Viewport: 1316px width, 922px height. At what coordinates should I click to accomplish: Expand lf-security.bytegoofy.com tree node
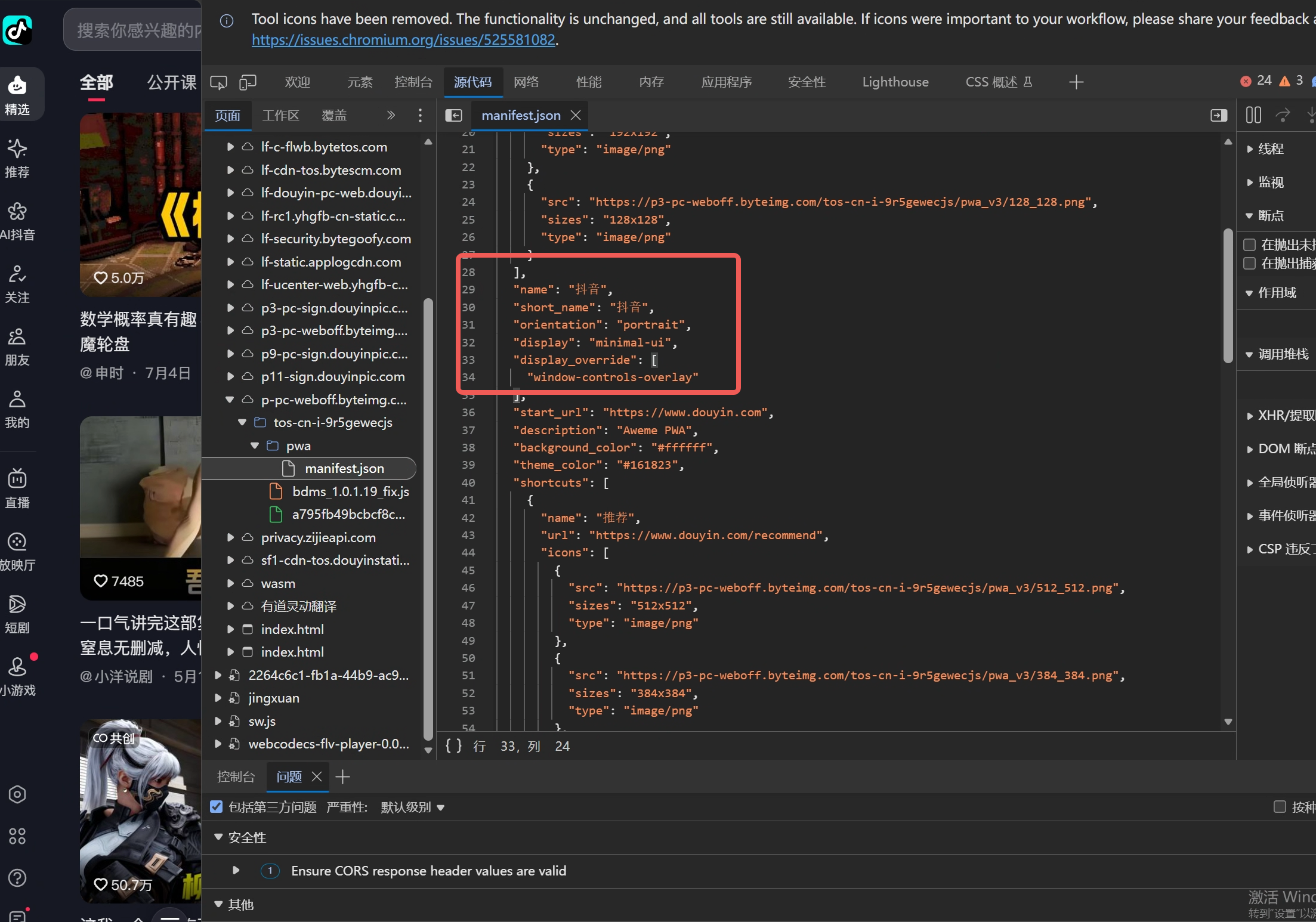click(230, 239)
